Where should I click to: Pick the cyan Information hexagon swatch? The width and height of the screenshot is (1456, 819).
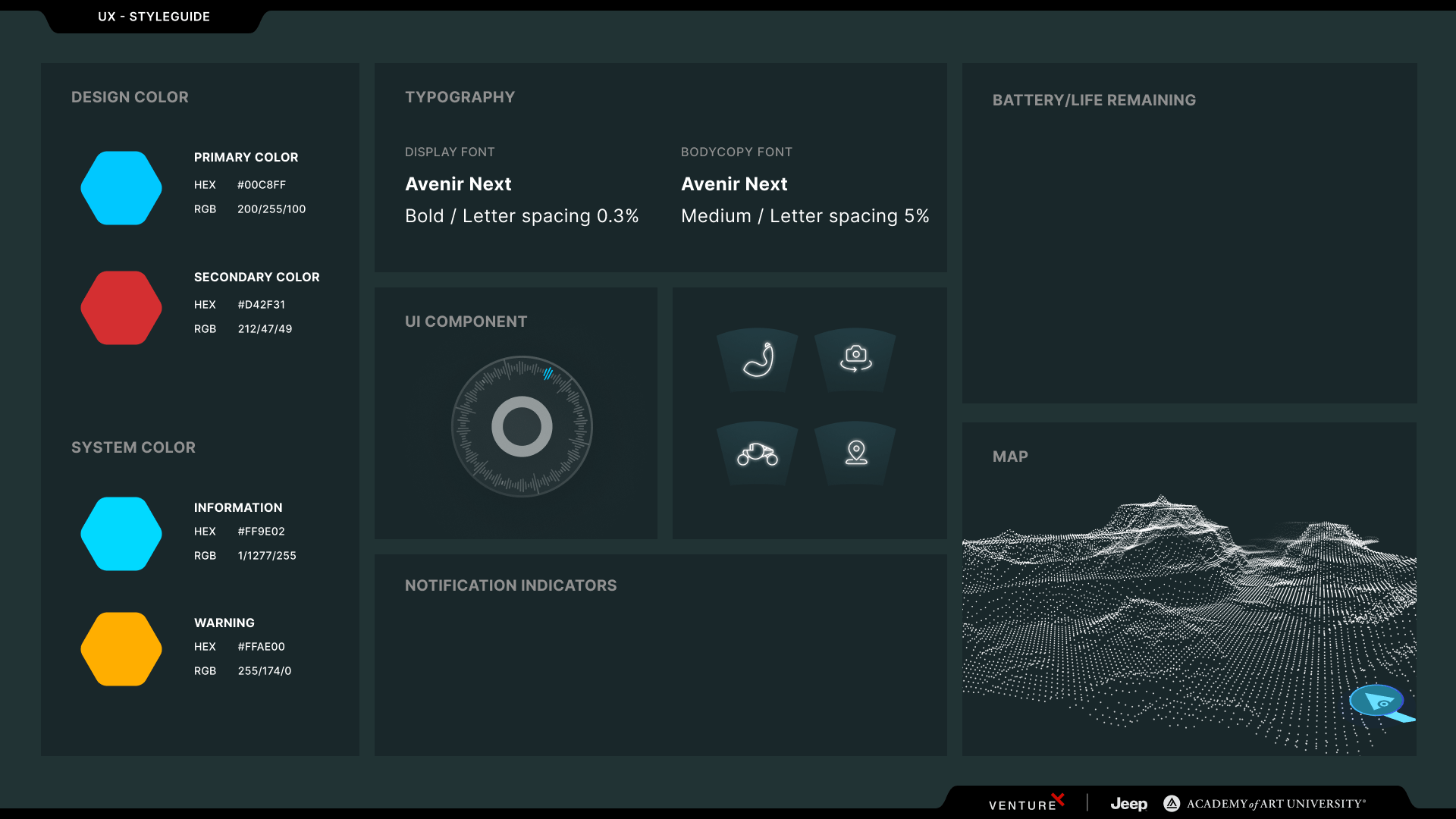[x=121, y=534]
